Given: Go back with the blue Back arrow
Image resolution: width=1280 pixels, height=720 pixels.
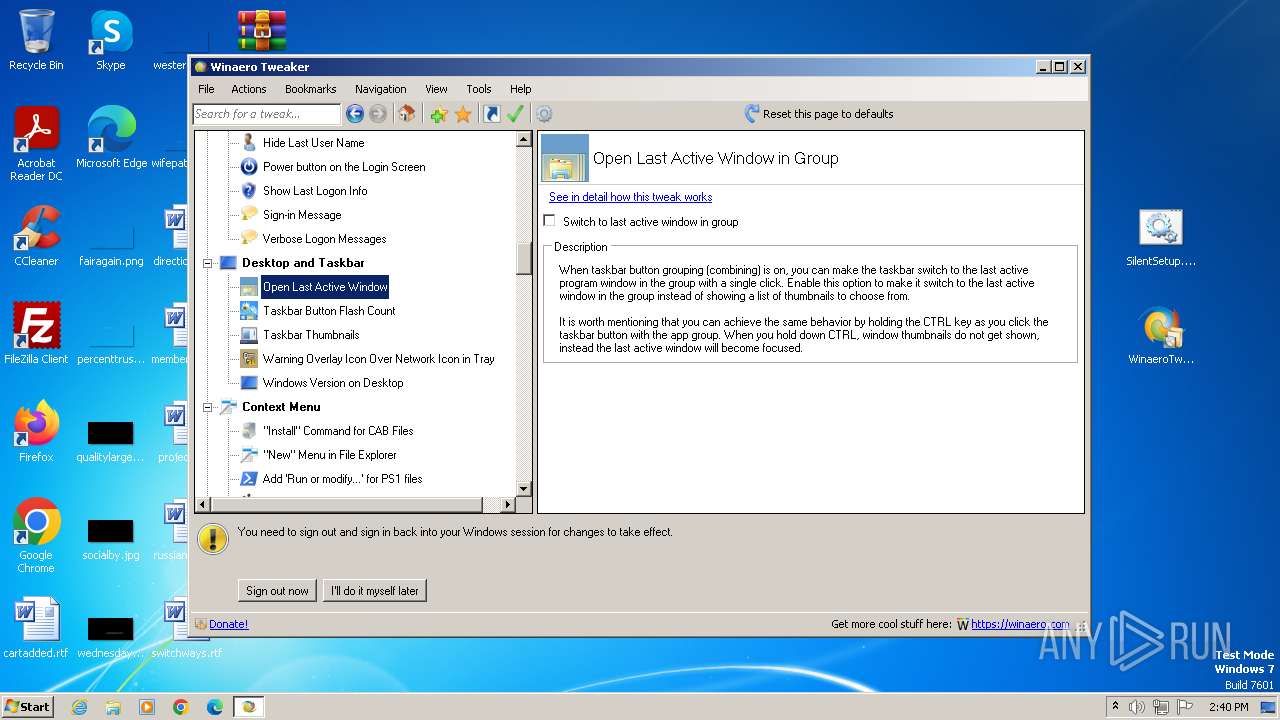Looking at the screenshot, I should (x=355, y=114).
